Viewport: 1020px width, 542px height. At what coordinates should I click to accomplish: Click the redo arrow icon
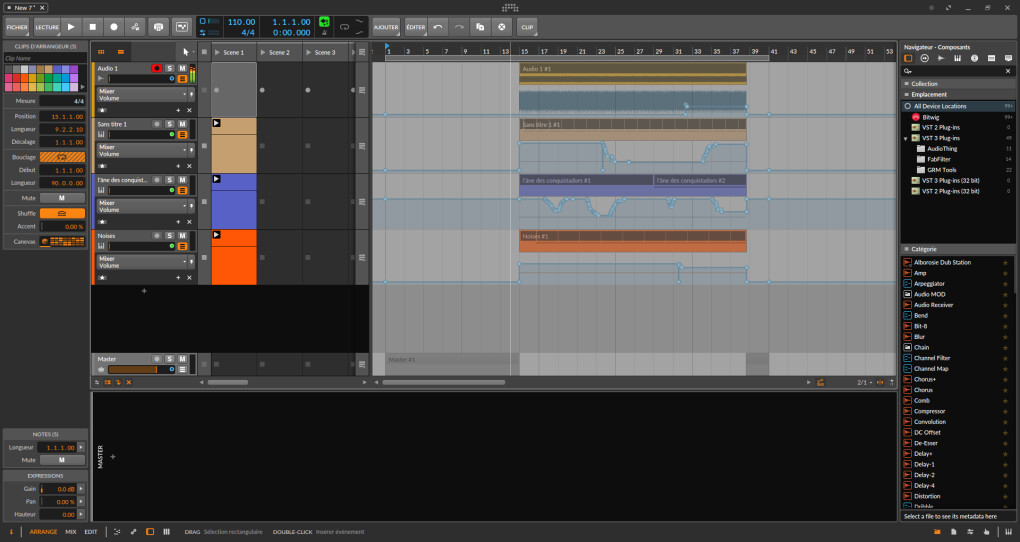coord(459,27)
